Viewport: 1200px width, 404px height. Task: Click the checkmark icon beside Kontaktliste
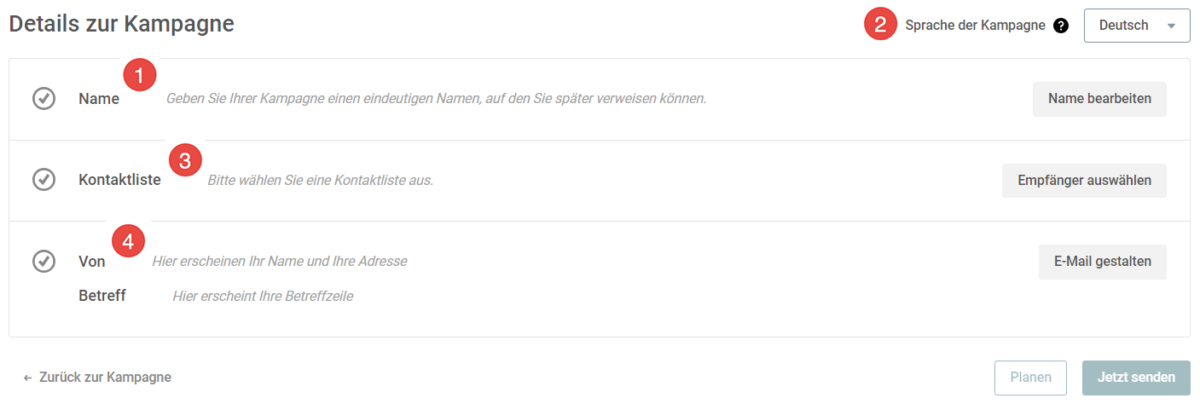[x=44, y=180]
